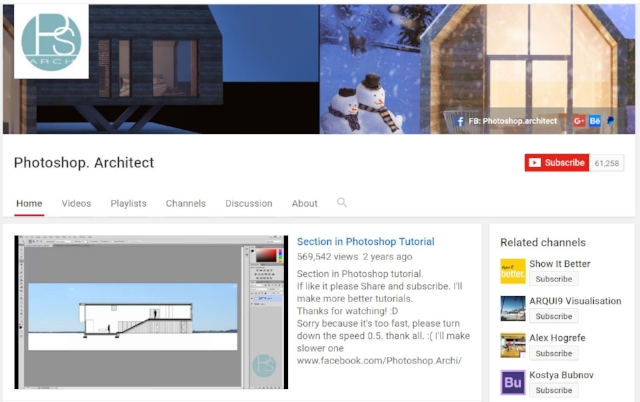Click the FB: Photoshop.architect banner link
This screenshot has height=402, width=640.
[x=512, y=121]
